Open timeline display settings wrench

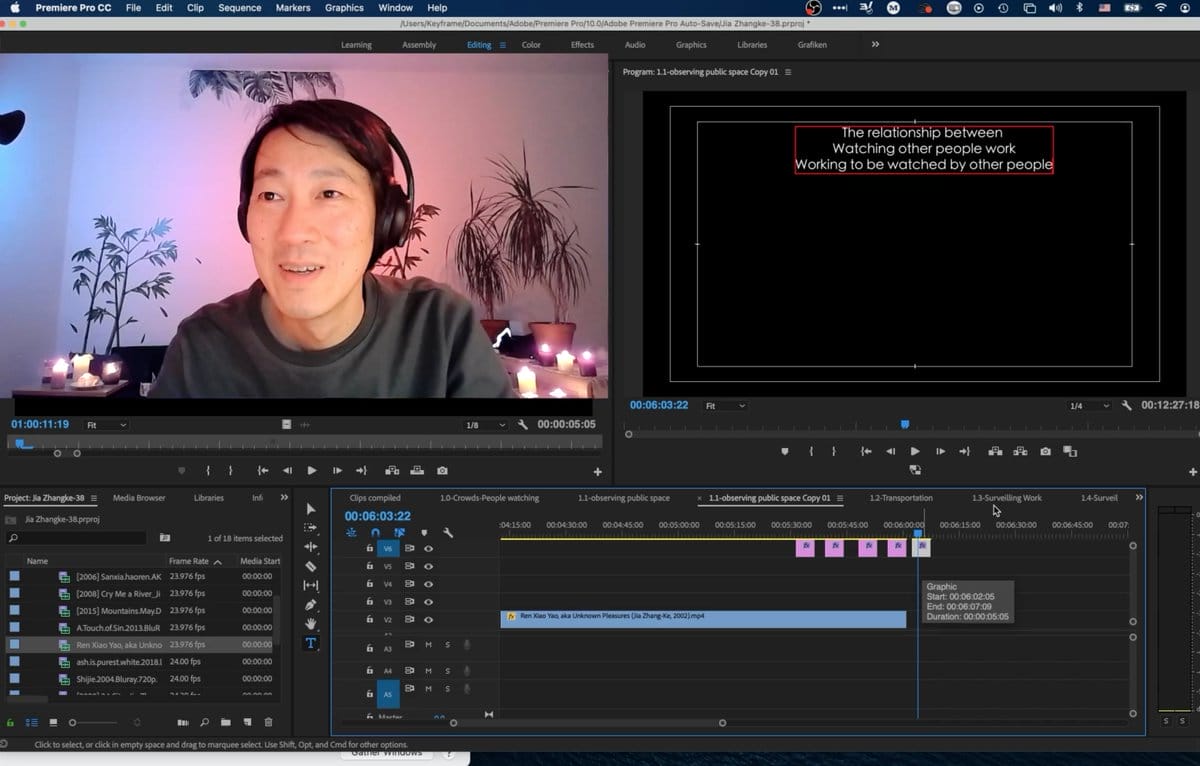click(448, 533)
